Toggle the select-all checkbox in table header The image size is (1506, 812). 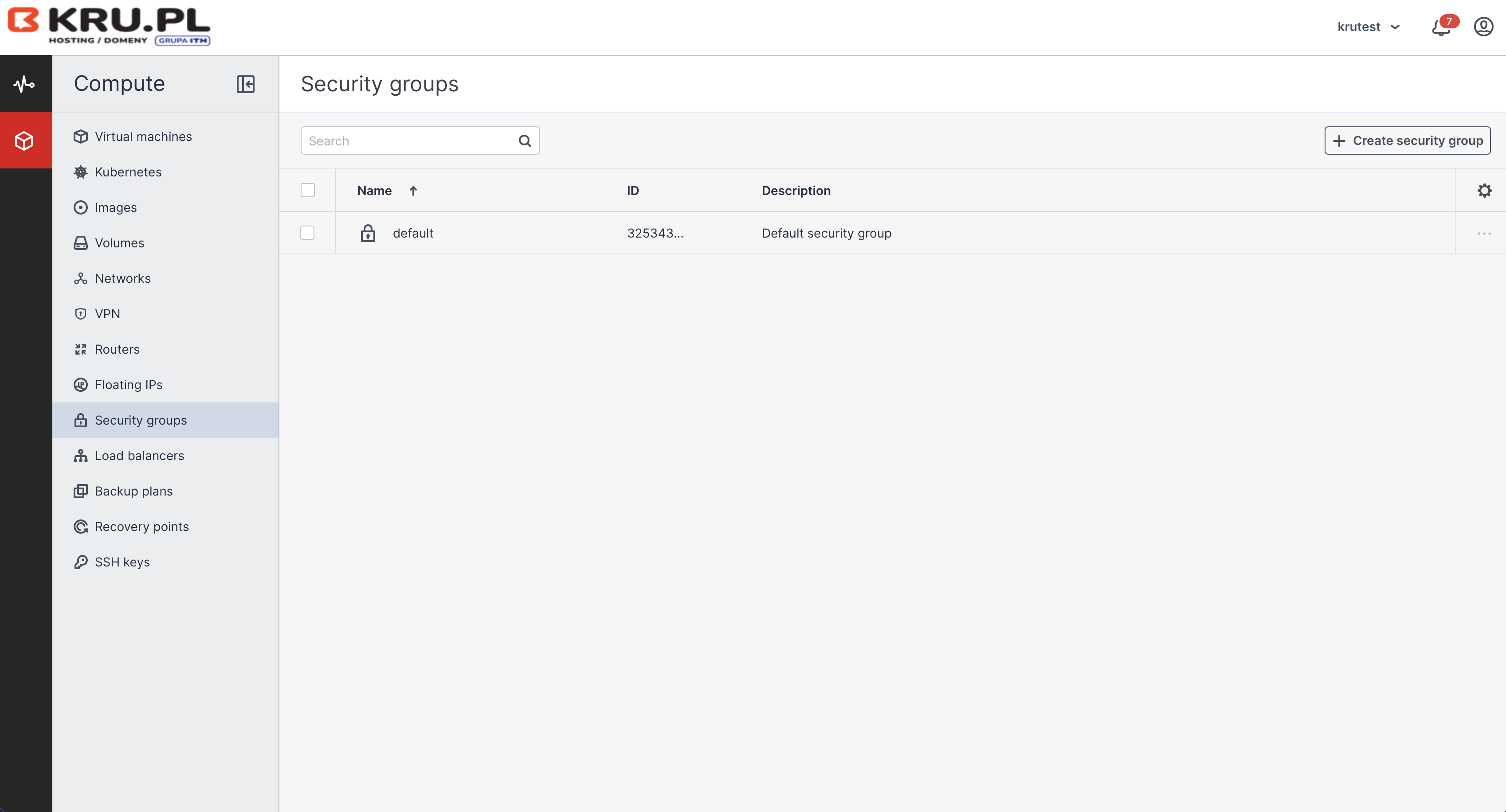[307, 191]
